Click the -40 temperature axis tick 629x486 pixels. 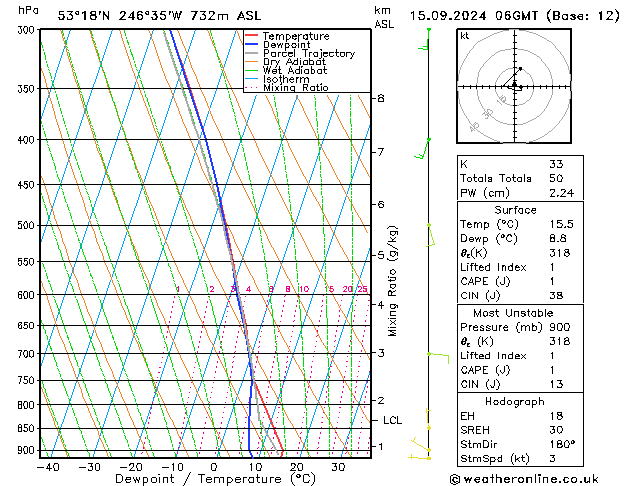[x=48, y=467]
